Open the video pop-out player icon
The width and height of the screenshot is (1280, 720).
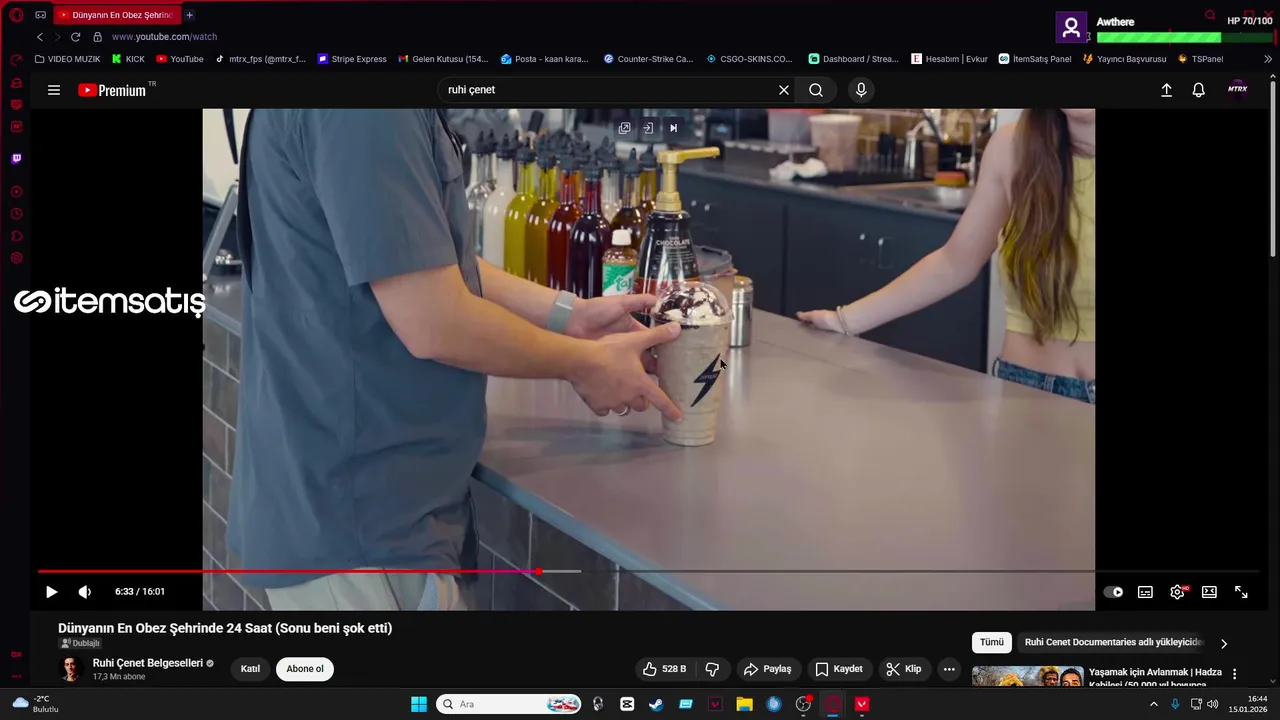[x=624, y=128]
